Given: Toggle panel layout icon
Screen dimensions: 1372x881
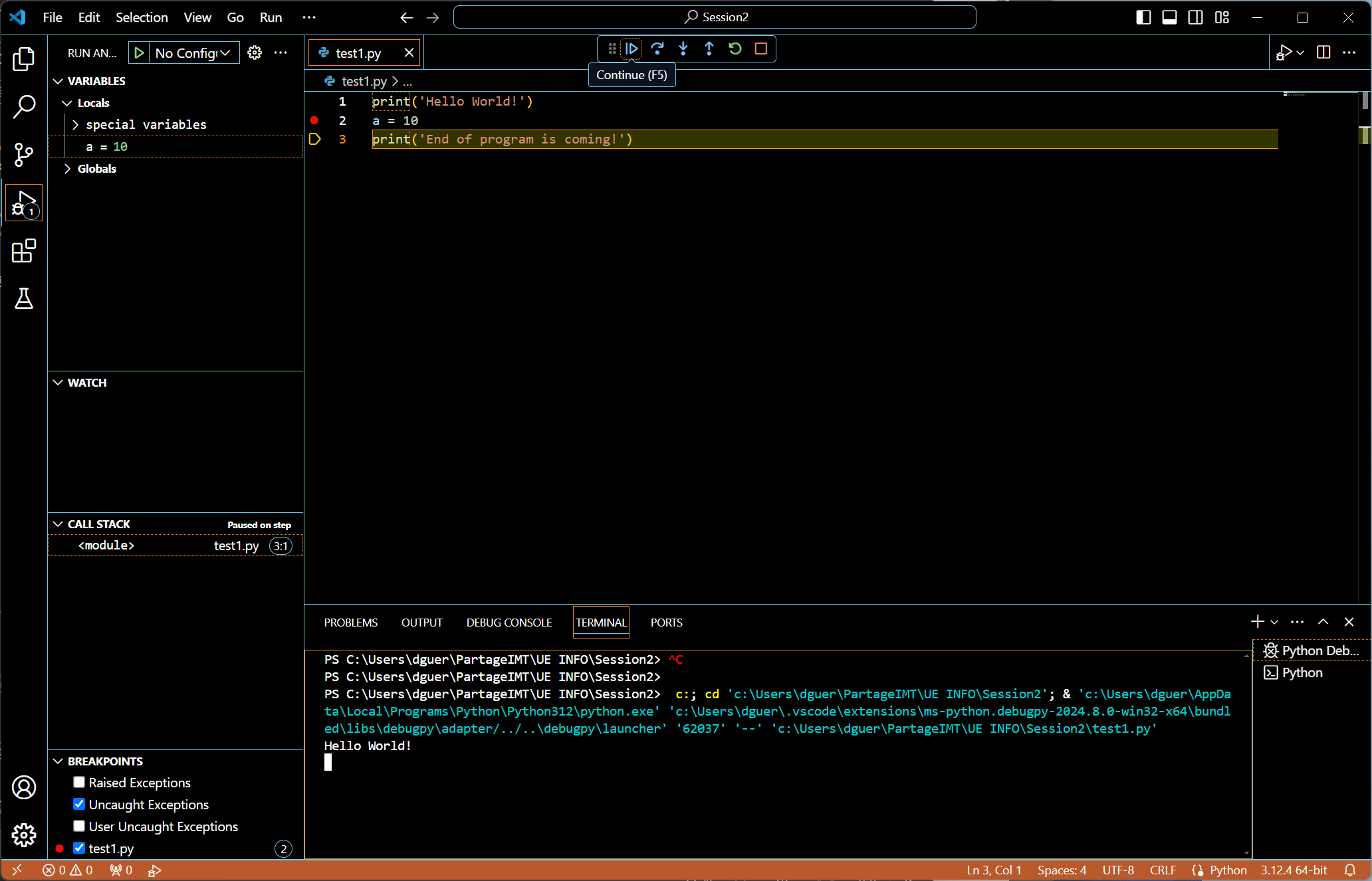Looking at the screenshot, I should (1169, 18).
